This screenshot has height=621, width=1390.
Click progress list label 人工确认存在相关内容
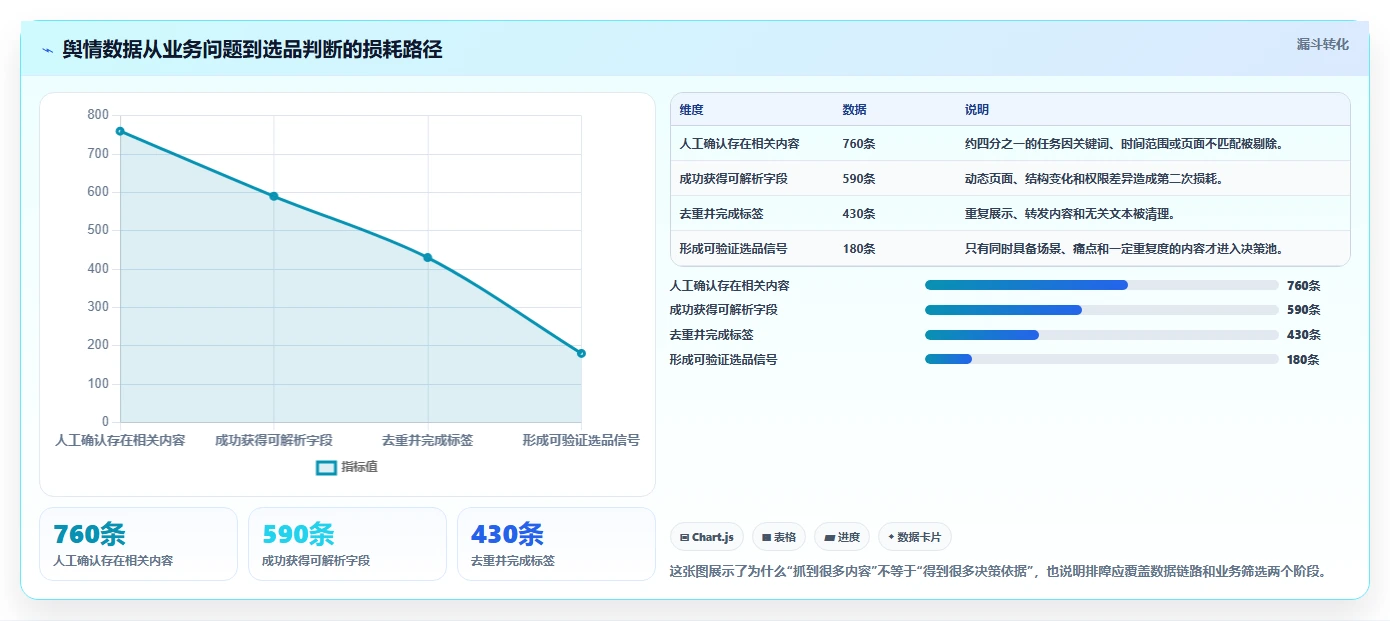pyautogui.click(x=729, y=286)
